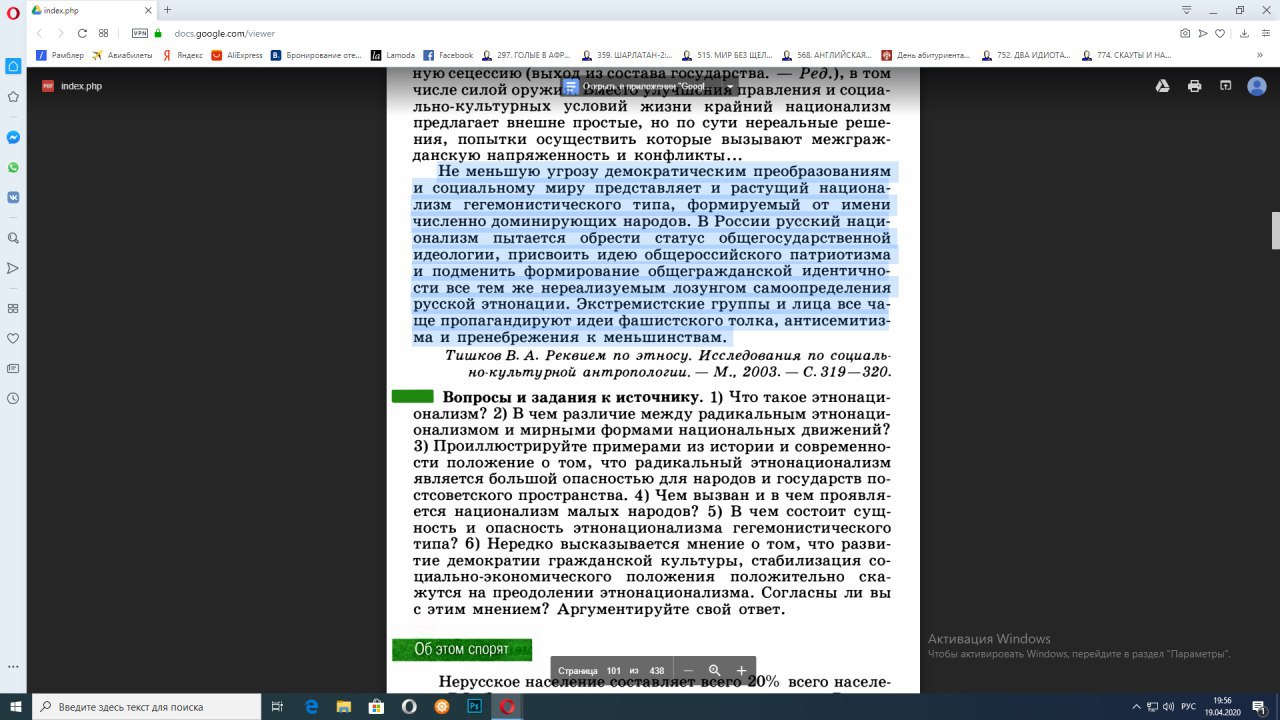The height and width of the screenshot is (720, 1280).
Task: Toggle the VPN badge in address bar
Action: coord(140,33)
